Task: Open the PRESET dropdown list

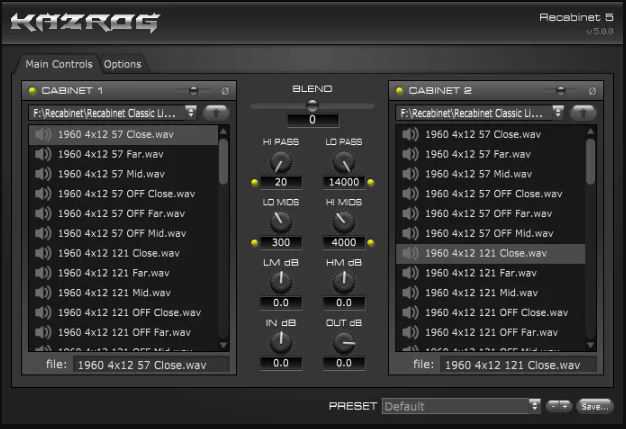Action: [535, 406]
